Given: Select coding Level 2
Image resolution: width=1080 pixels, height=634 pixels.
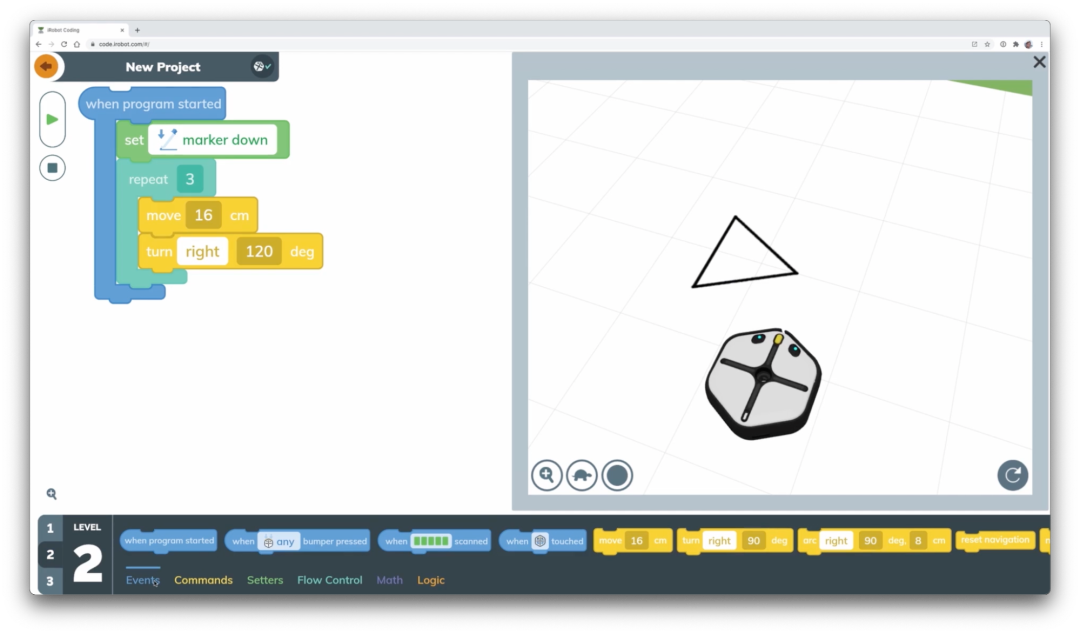Looking at the screenshot, I should point(50,554).
